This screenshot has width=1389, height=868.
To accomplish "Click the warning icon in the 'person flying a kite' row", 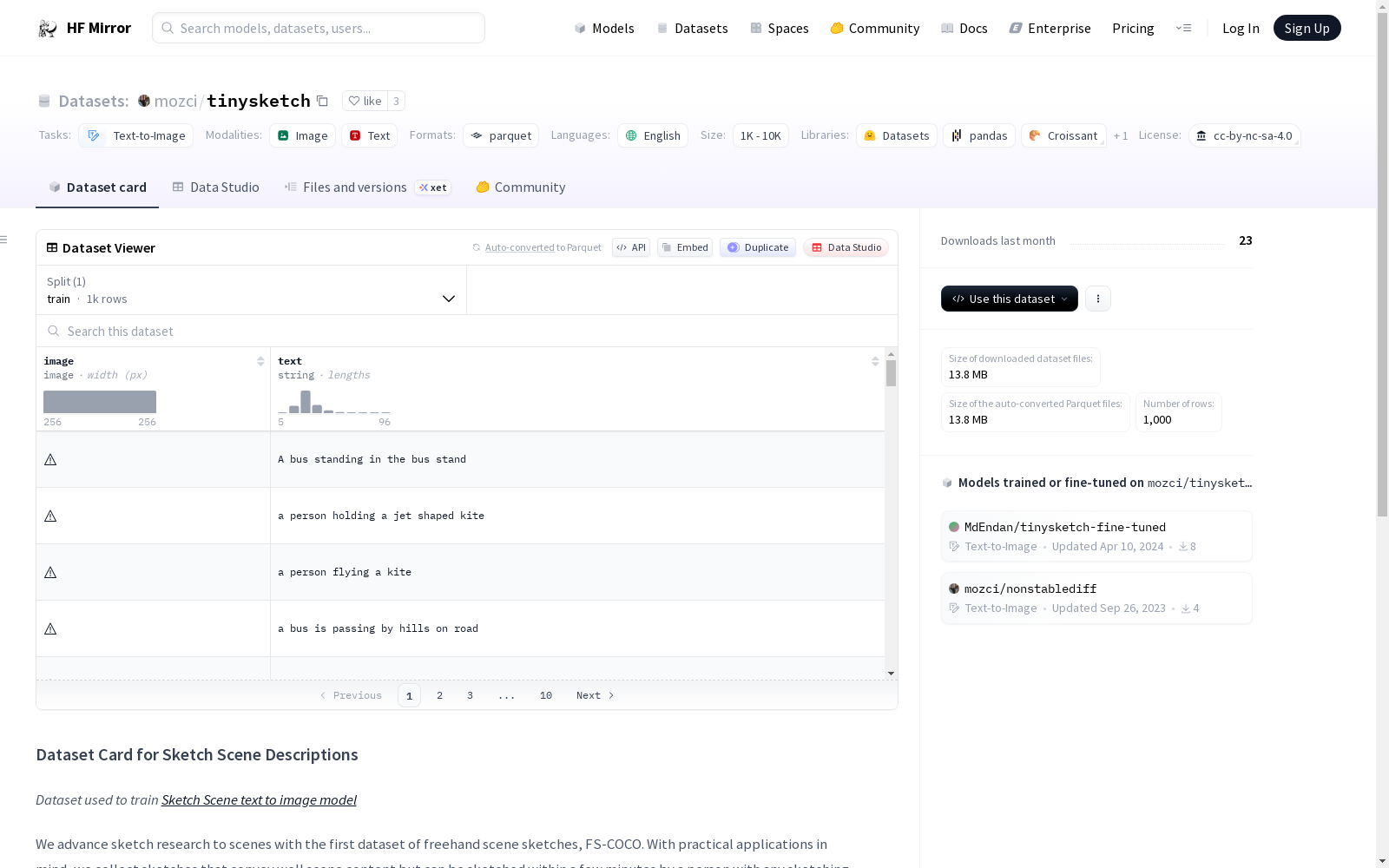I will (50, 572).
